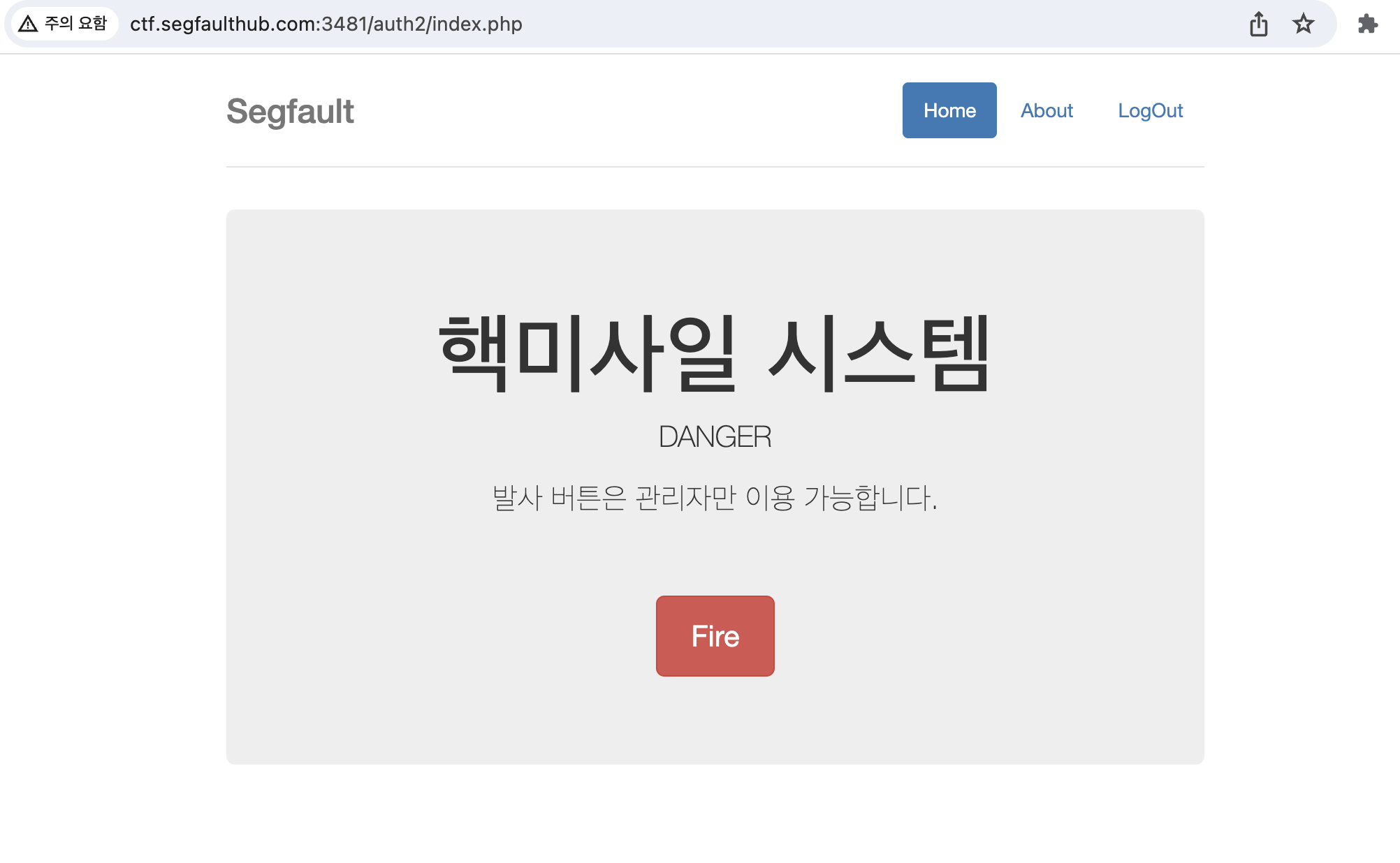
Task: Open the Extensions puzzle icon
Action: click(x=1367, y=24)
